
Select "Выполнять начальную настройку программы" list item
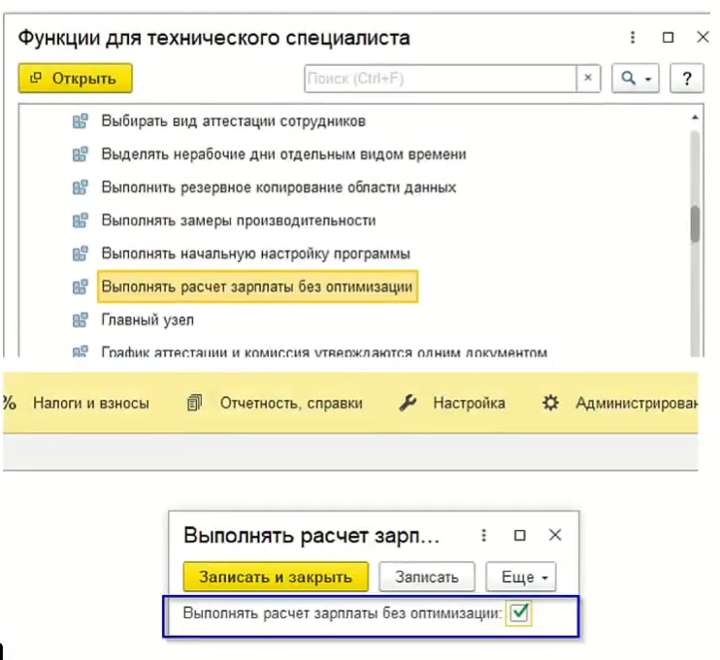[x=256, y=253]
